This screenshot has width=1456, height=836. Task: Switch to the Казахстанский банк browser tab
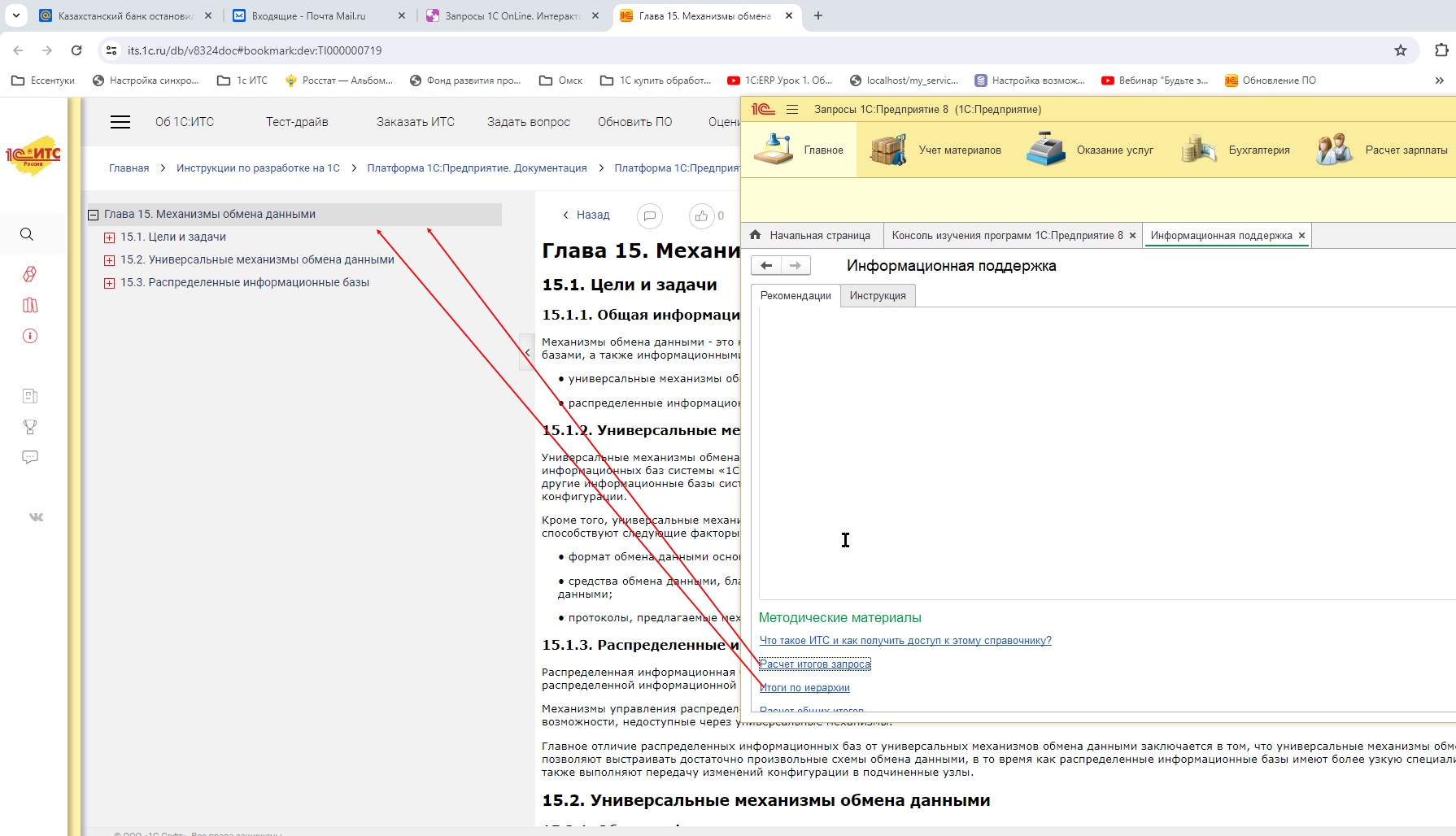pyautogui.click(x=126, y=15)
